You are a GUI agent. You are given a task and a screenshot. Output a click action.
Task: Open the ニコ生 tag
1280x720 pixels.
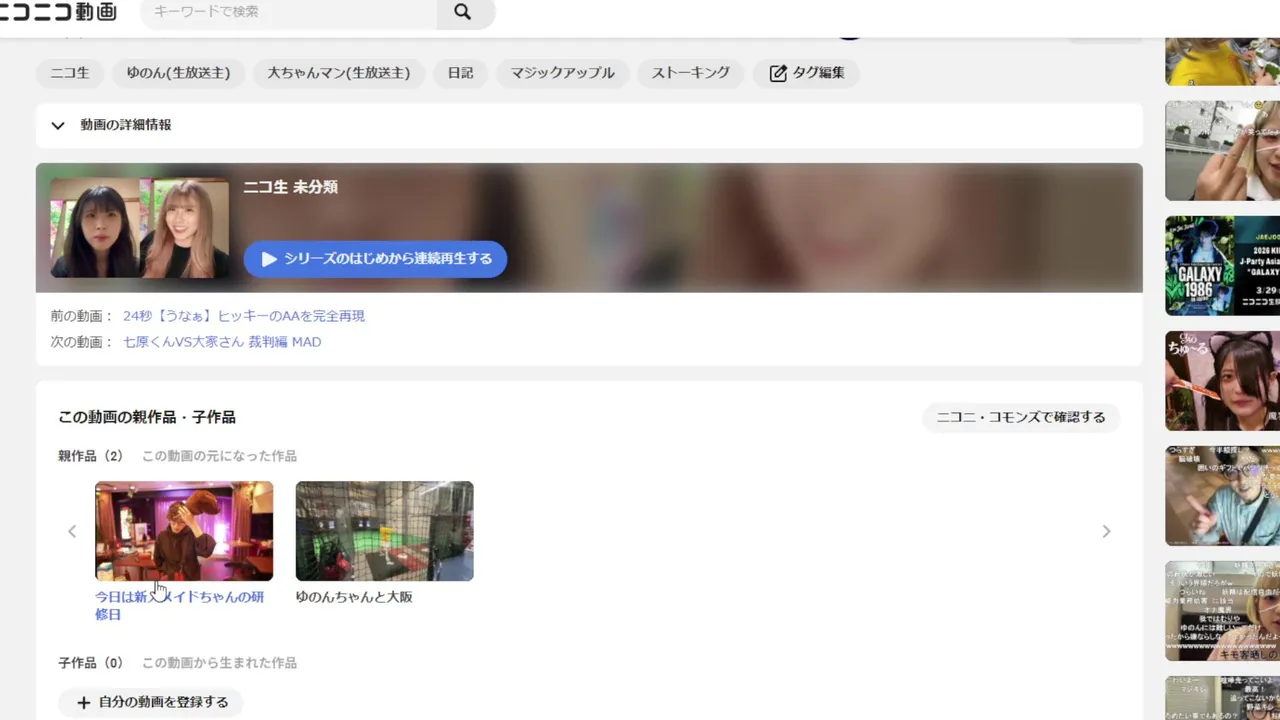tap(70, 73)
